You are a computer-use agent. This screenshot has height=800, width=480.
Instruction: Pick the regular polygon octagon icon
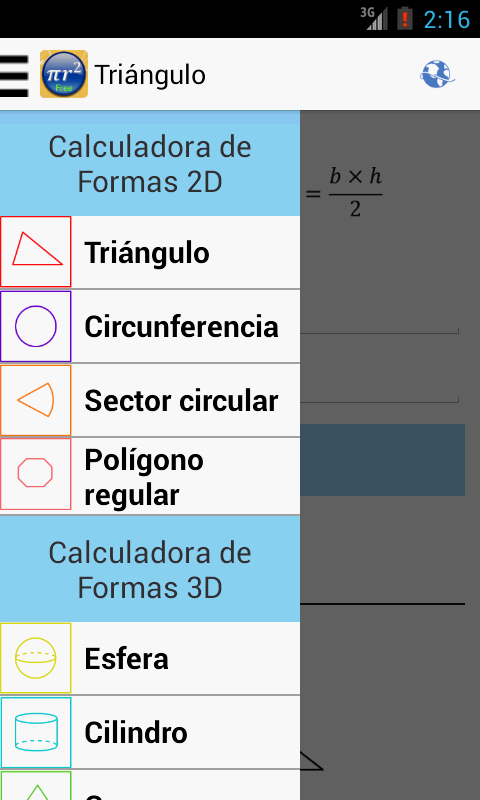tap(36, 474)
